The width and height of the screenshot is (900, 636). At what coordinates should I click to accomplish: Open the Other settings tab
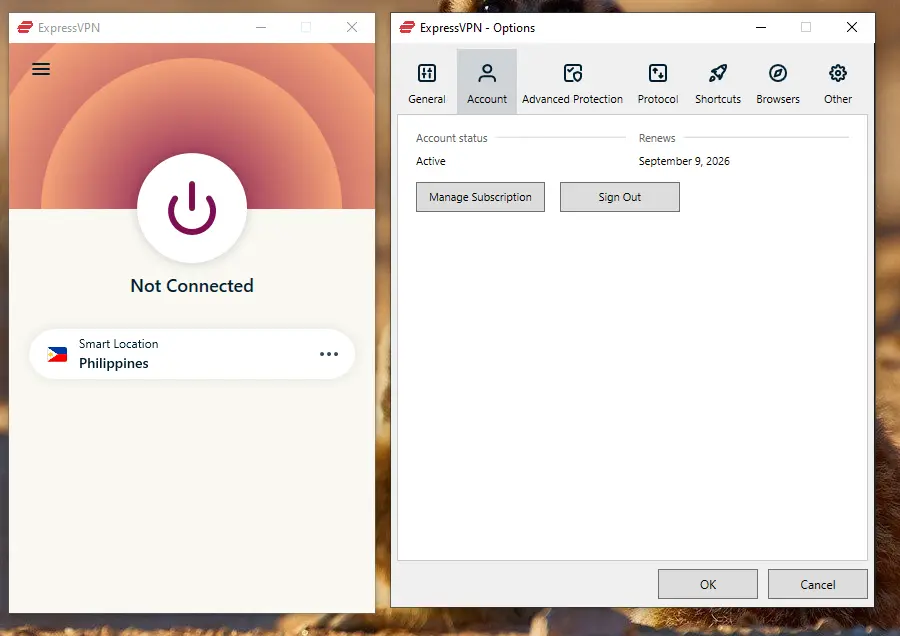(x=837, y=82)
